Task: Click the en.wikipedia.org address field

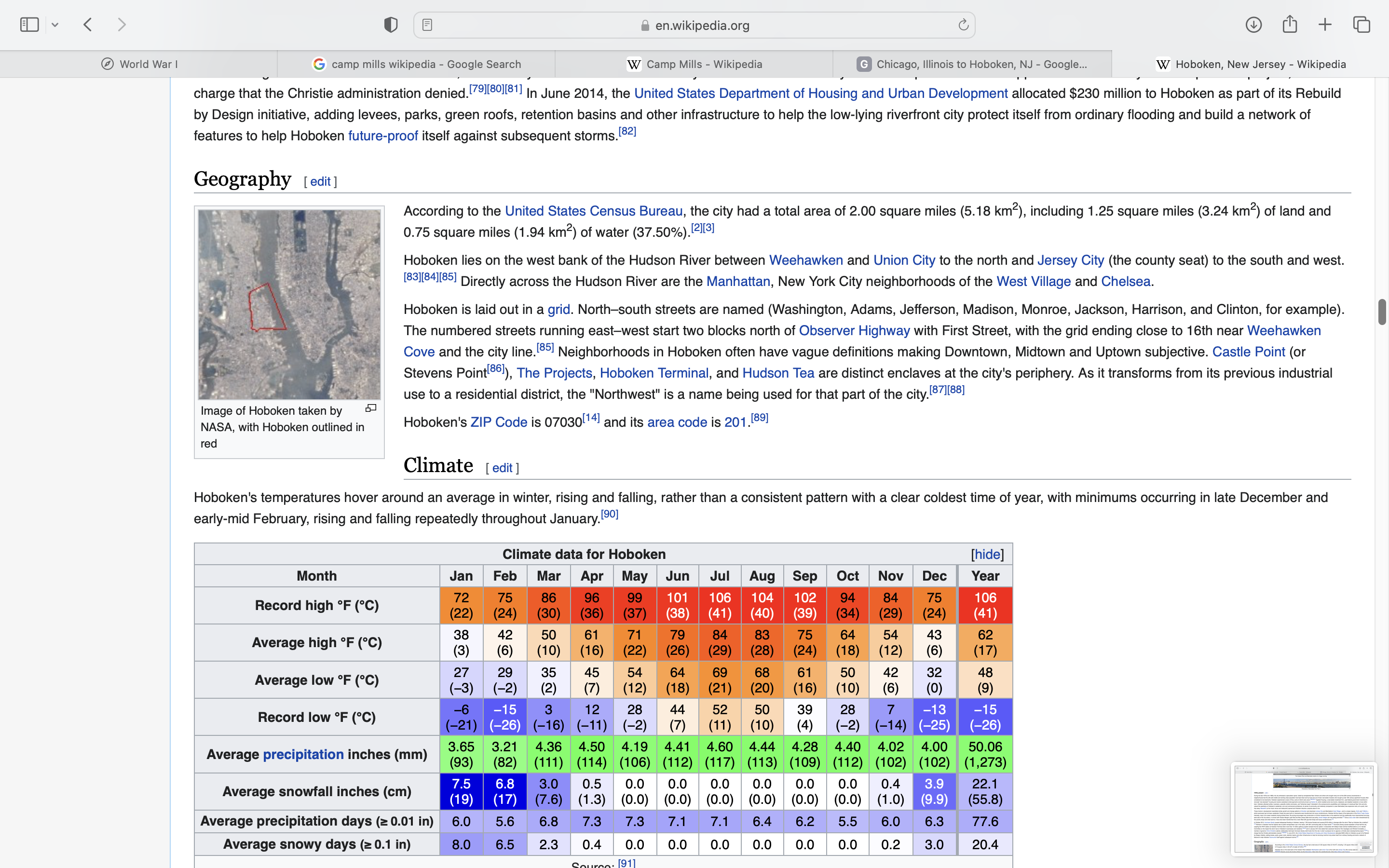Action: pos(701,25)
